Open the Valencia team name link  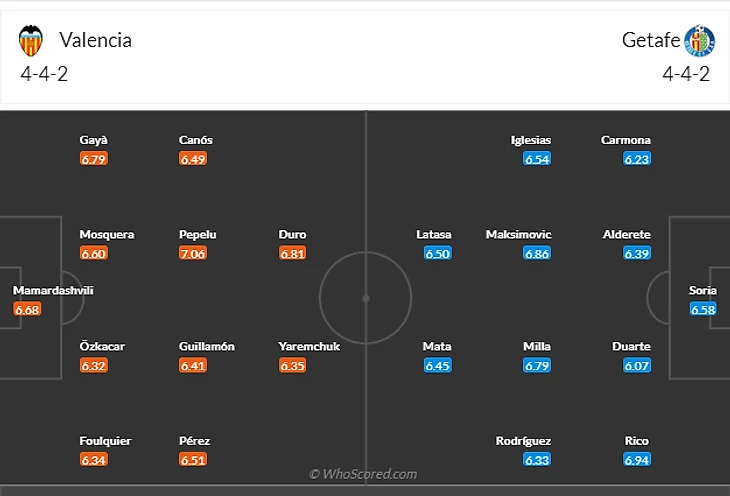tap(95, 40)
